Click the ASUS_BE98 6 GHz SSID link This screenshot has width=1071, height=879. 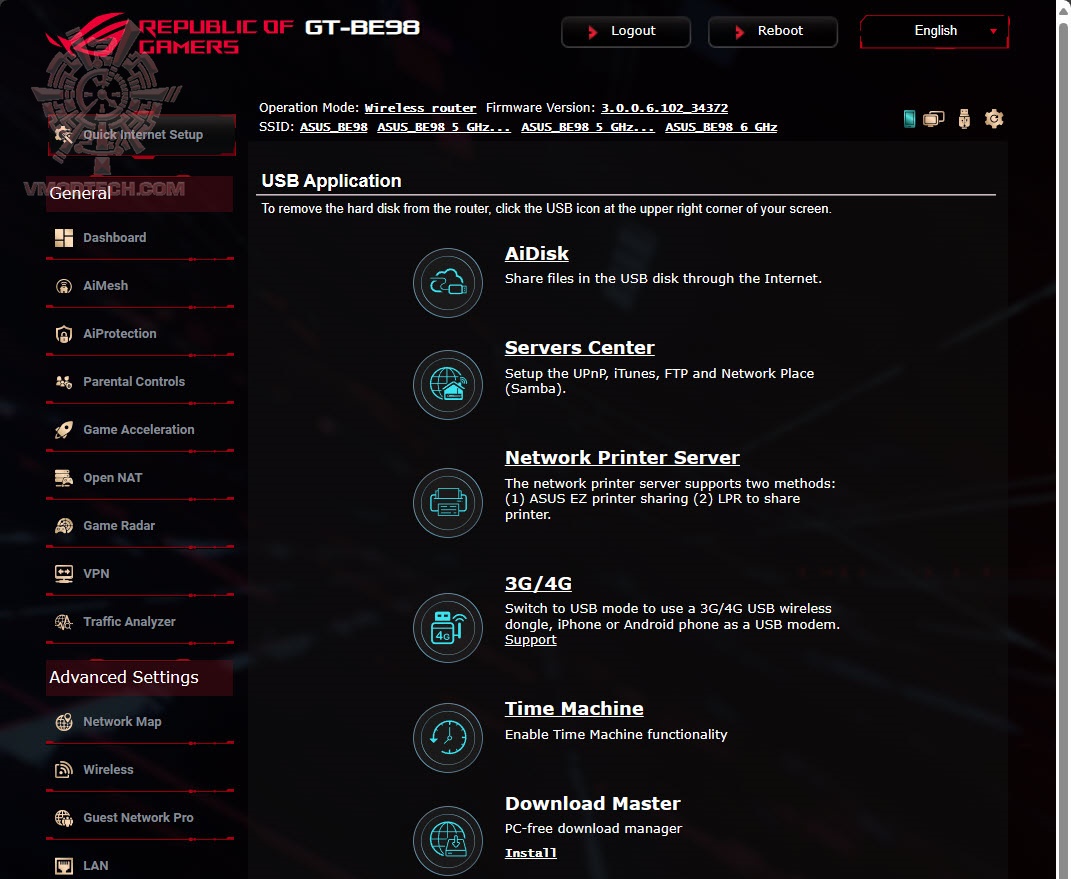coord(721,127)
